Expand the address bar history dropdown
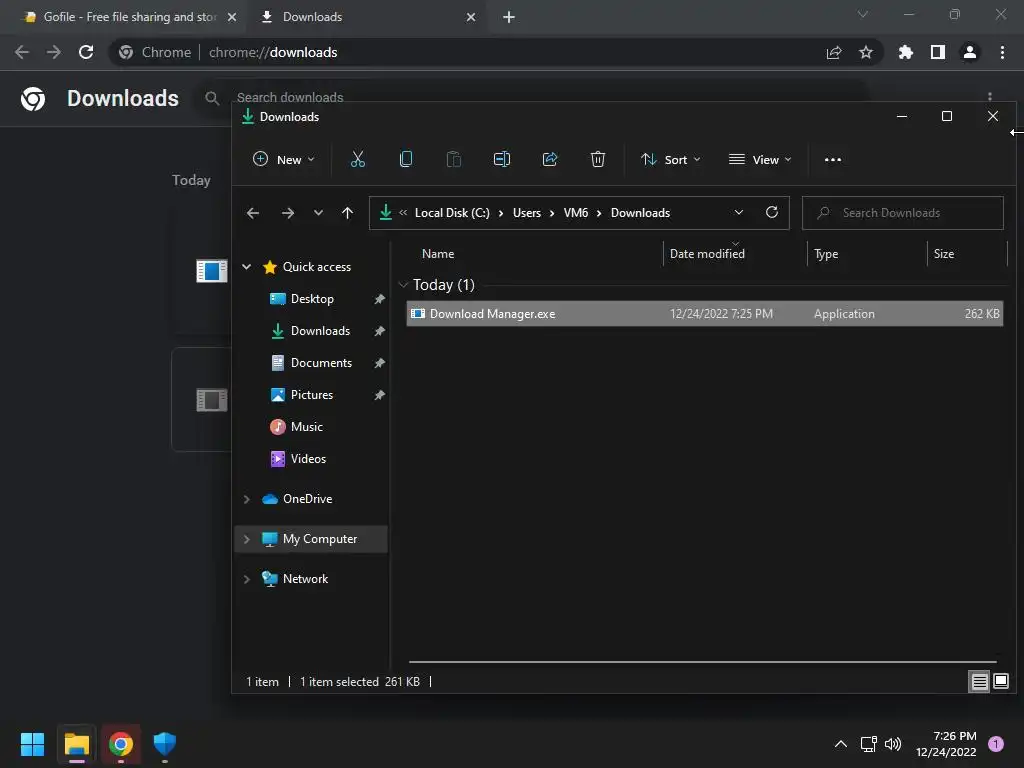 739,212
